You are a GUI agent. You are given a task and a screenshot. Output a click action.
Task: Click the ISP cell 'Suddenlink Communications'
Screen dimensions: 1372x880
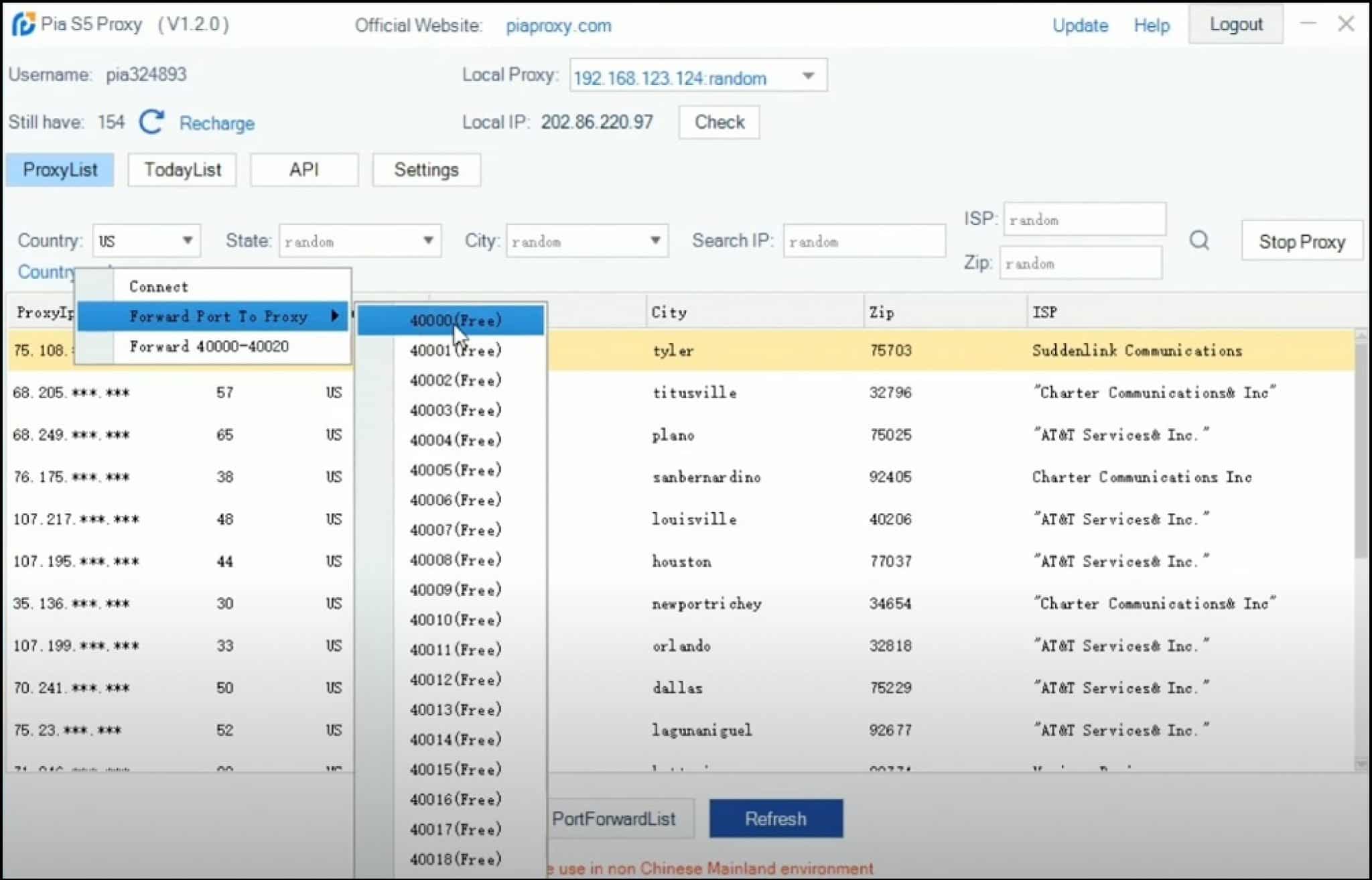[1137, 350]
